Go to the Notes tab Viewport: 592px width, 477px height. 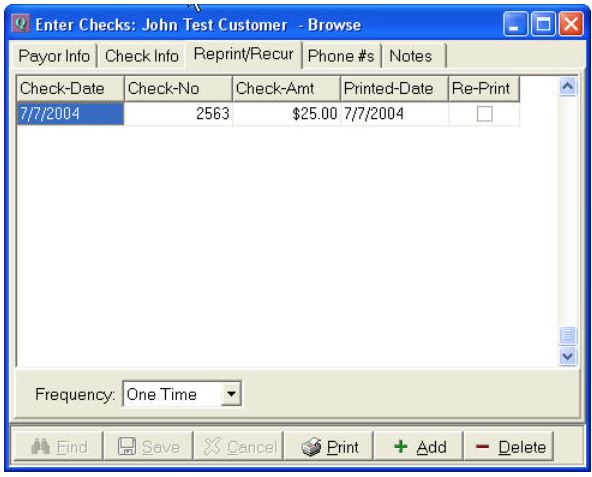[414, 56]
